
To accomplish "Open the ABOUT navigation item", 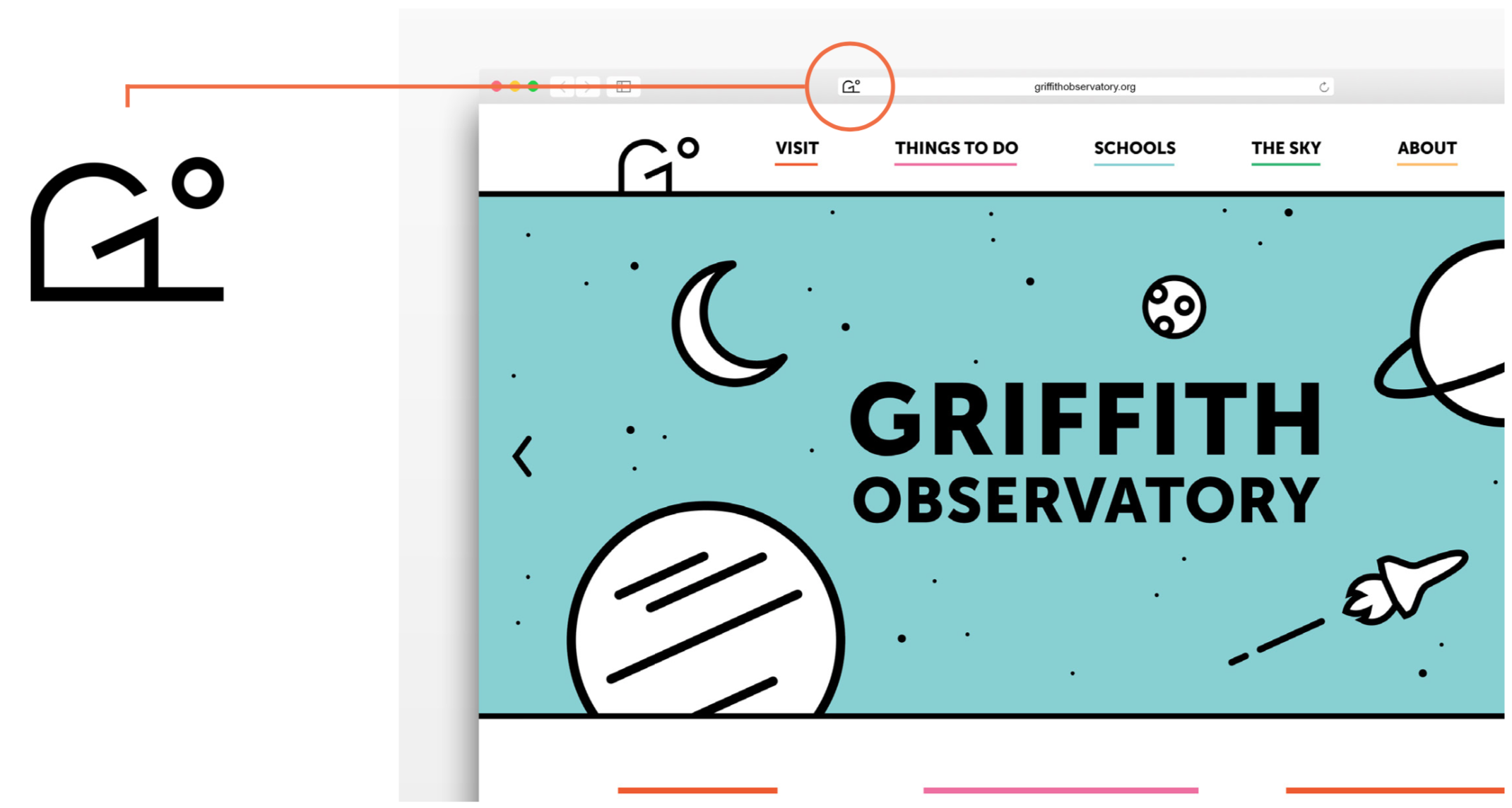I will [1427, 148].
